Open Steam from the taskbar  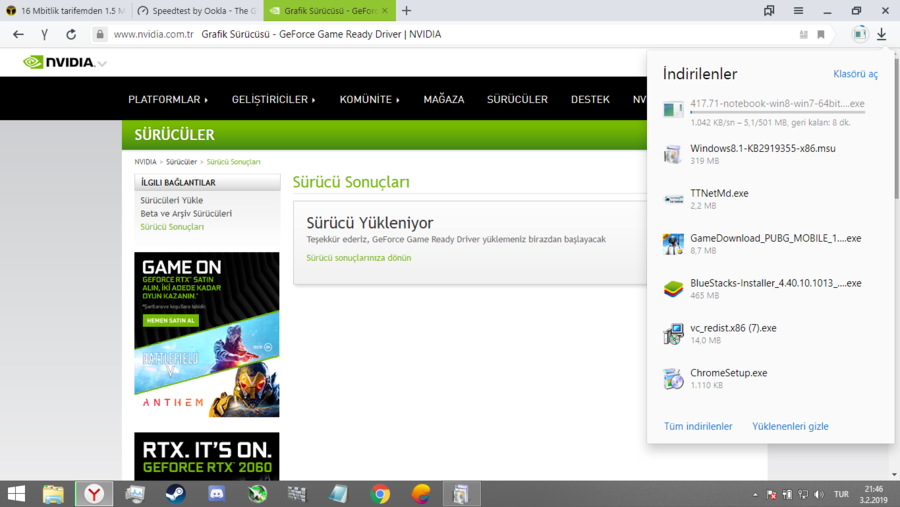click(x=176, y=494)
